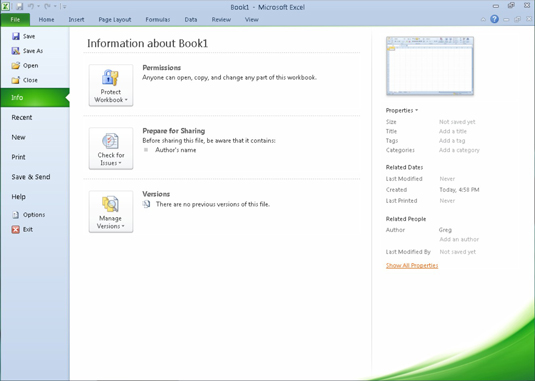Screen dimensions: 535x381
Task: Choose Save As in the sidebar
Action: point(27,51)
